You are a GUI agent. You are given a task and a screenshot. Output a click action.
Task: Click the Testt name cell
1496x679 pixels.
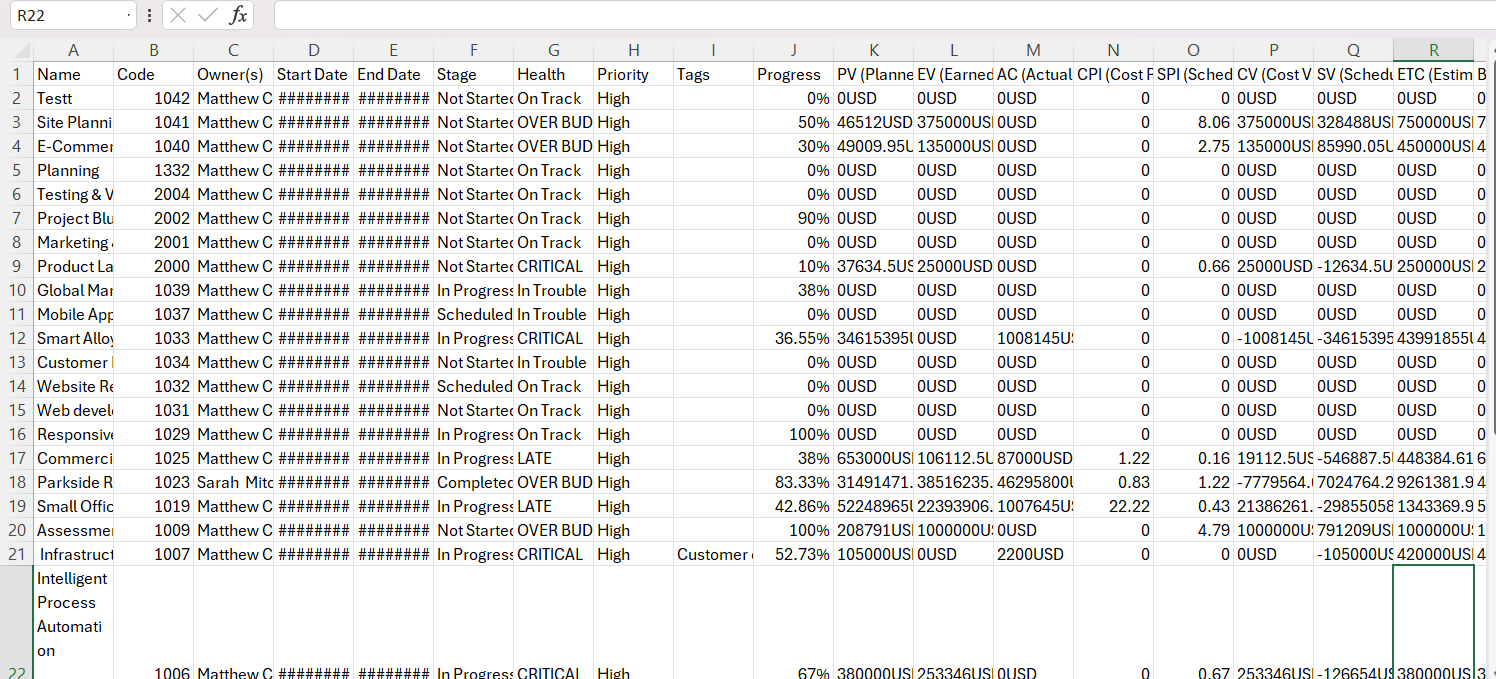coord(73,98)
